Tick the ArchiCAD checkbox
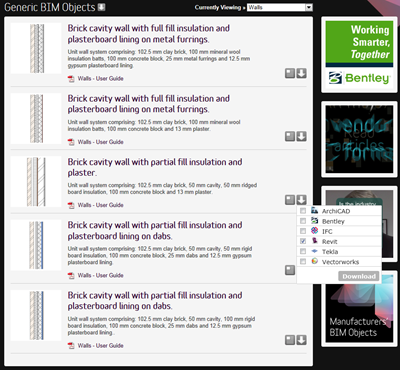400x370 pixels. point(303,211)
